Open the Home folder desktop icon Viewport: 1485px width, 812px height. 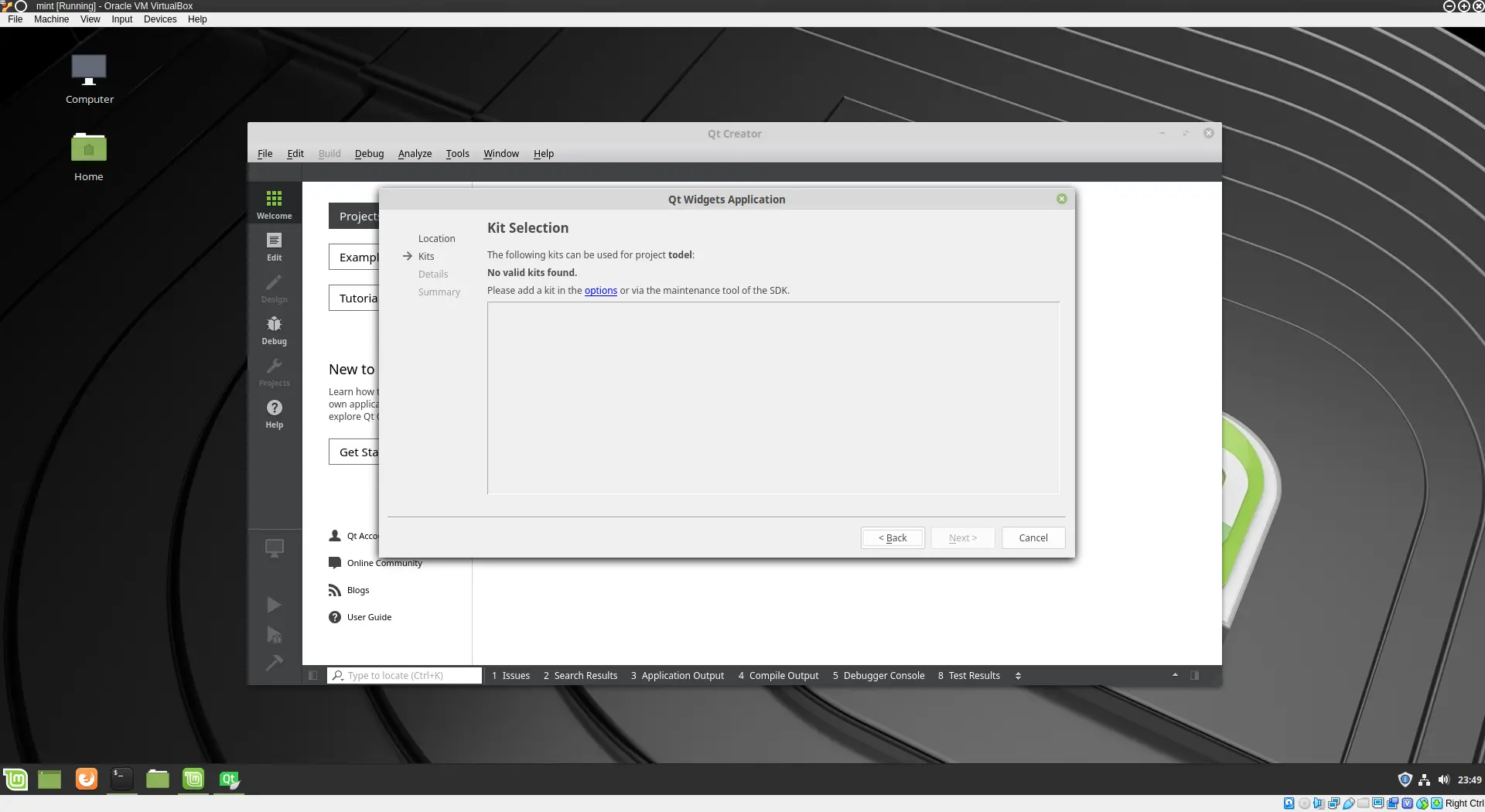89,157
